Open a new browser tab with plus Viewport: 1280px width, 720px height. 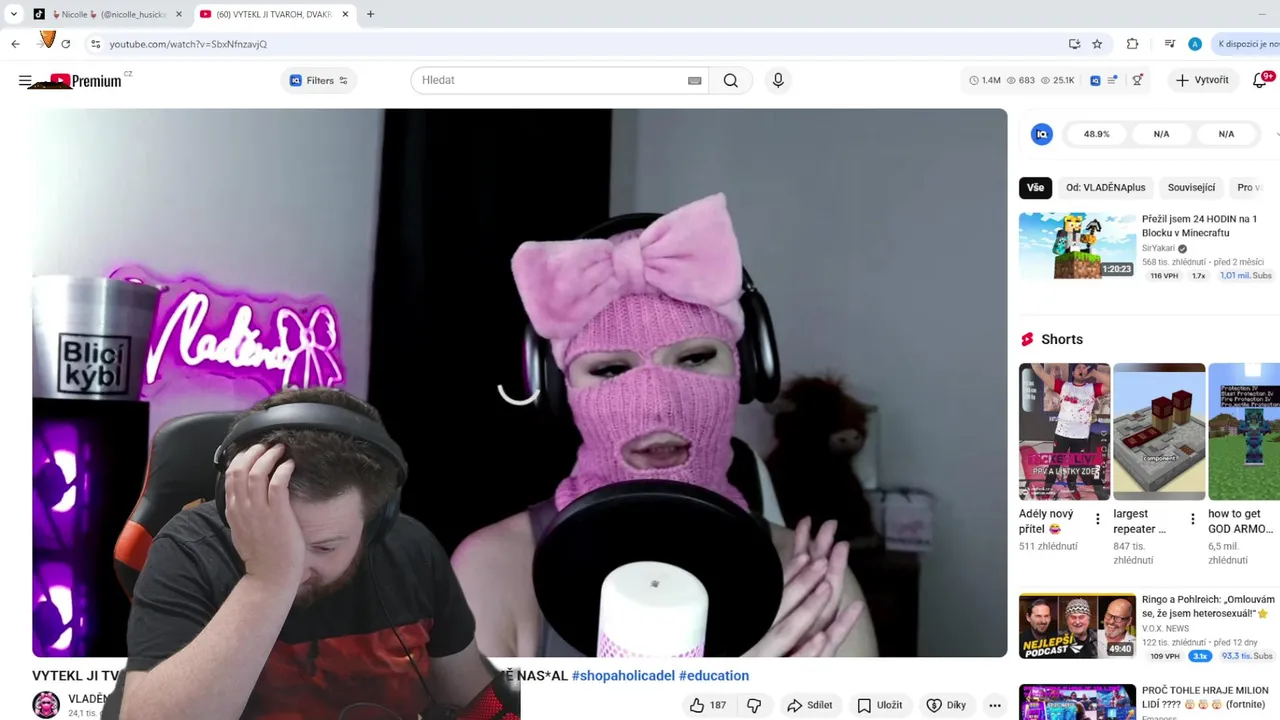tap(370, 15)
